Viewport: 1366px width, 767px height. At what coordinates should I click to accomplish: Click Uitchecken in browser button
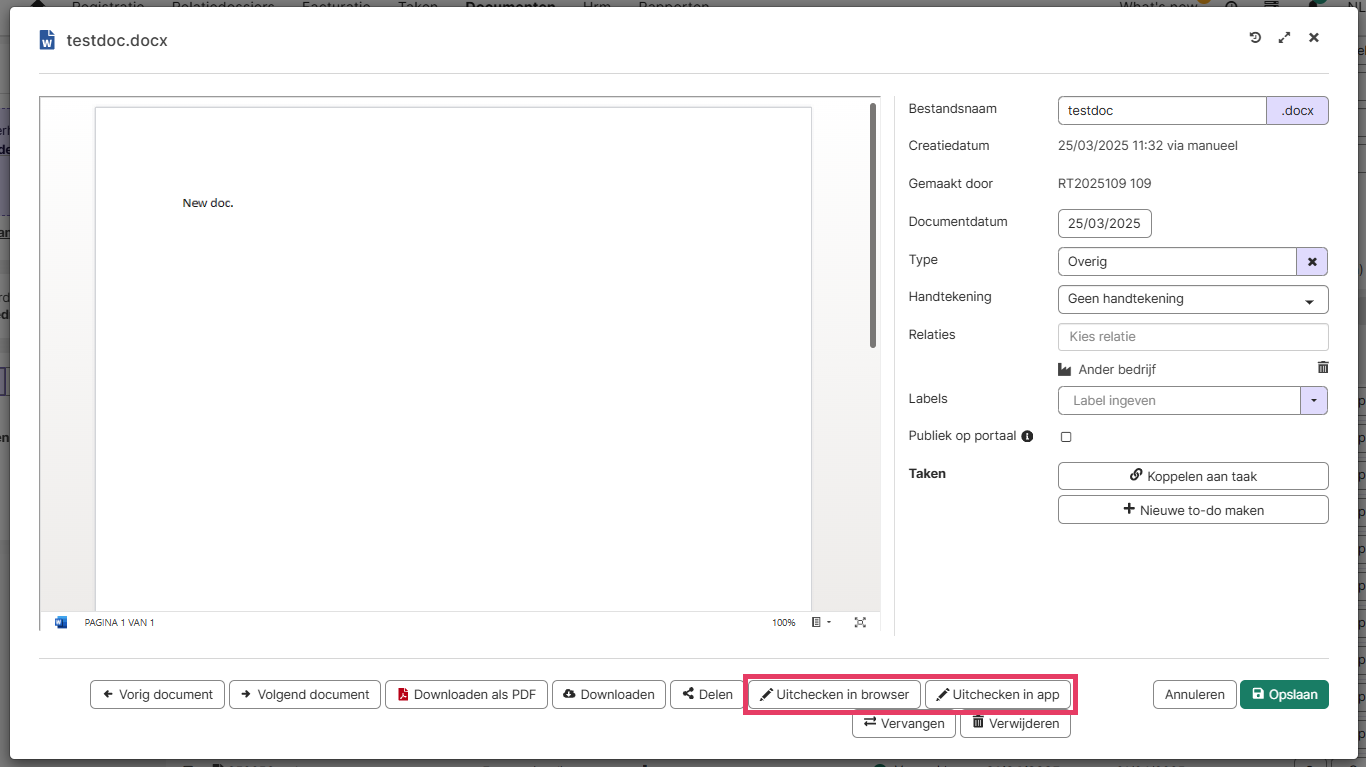click(834, 694)
